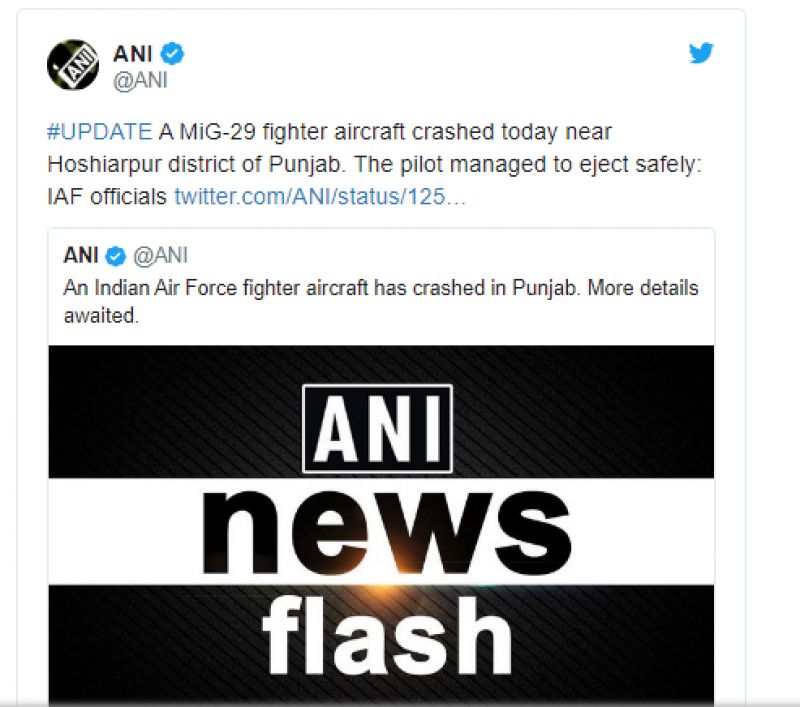Select the ANI author name in the quoted tweet
The image size is (800, 707).
tap(82, 256)
